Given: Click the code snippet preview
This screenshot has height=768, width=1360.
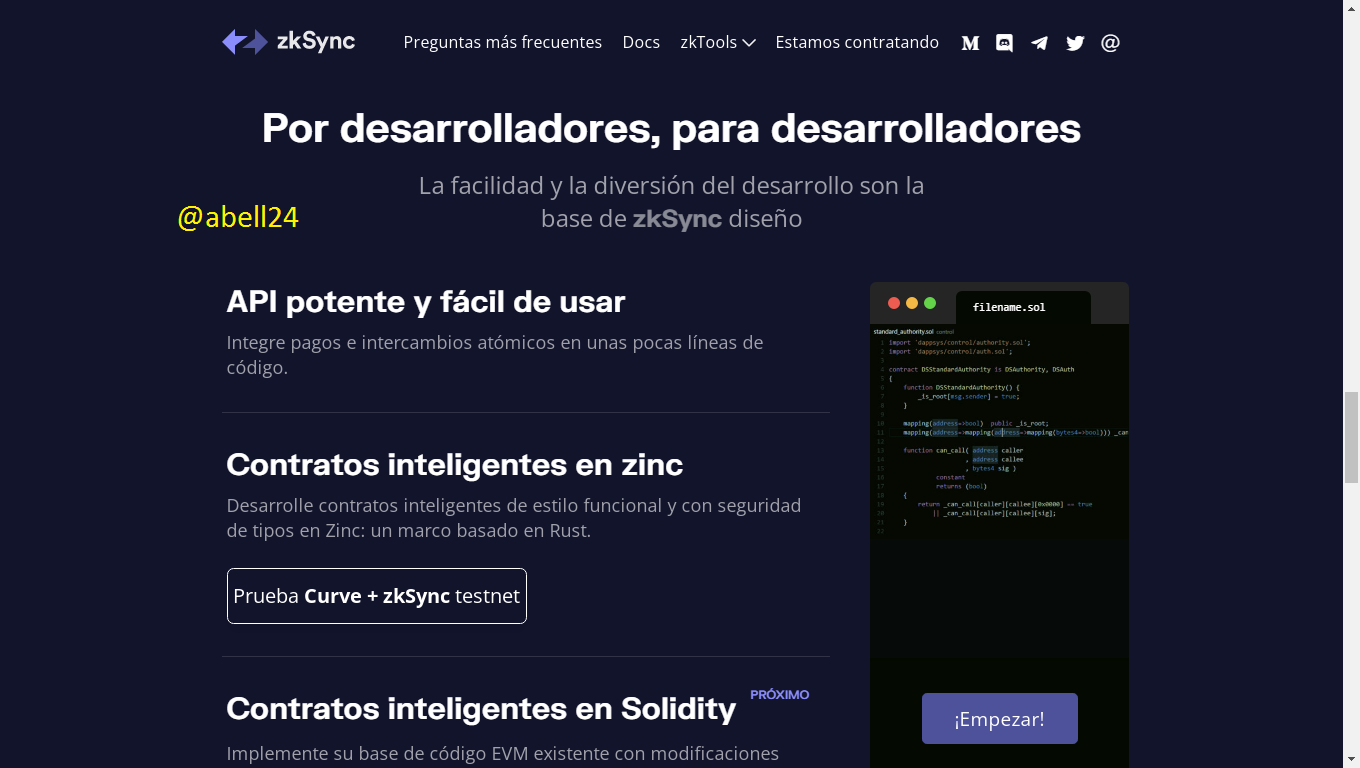Looking at the screenshot, I should click(1000, 430).
